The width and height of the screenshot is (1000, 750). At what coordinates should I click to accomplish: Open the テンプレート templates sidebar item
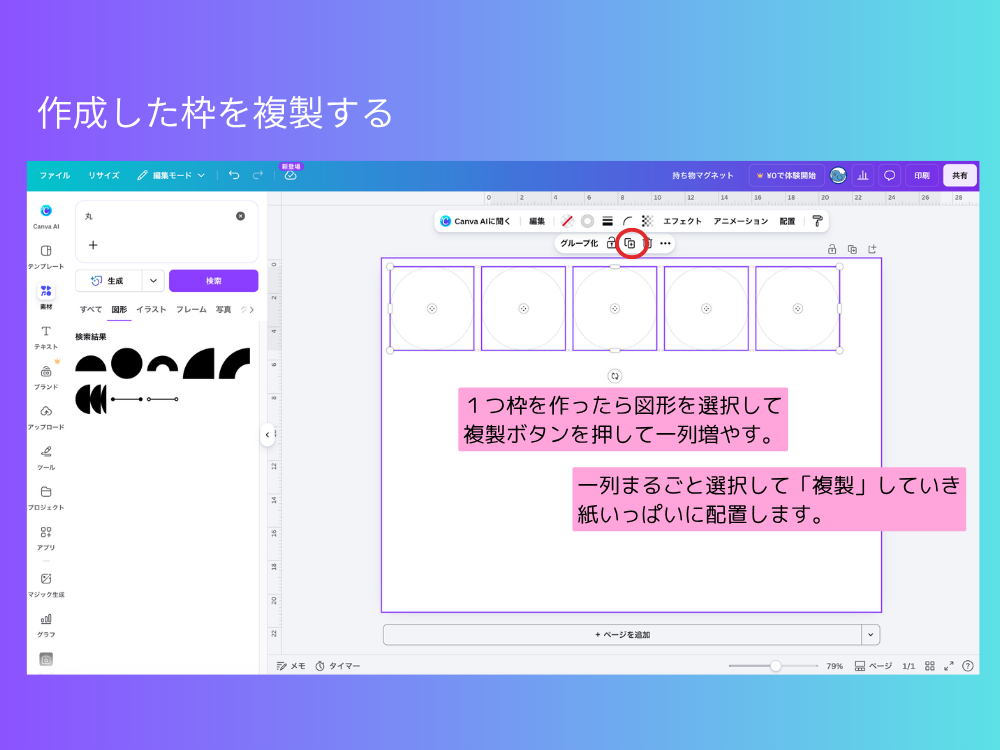click(46, 257)
